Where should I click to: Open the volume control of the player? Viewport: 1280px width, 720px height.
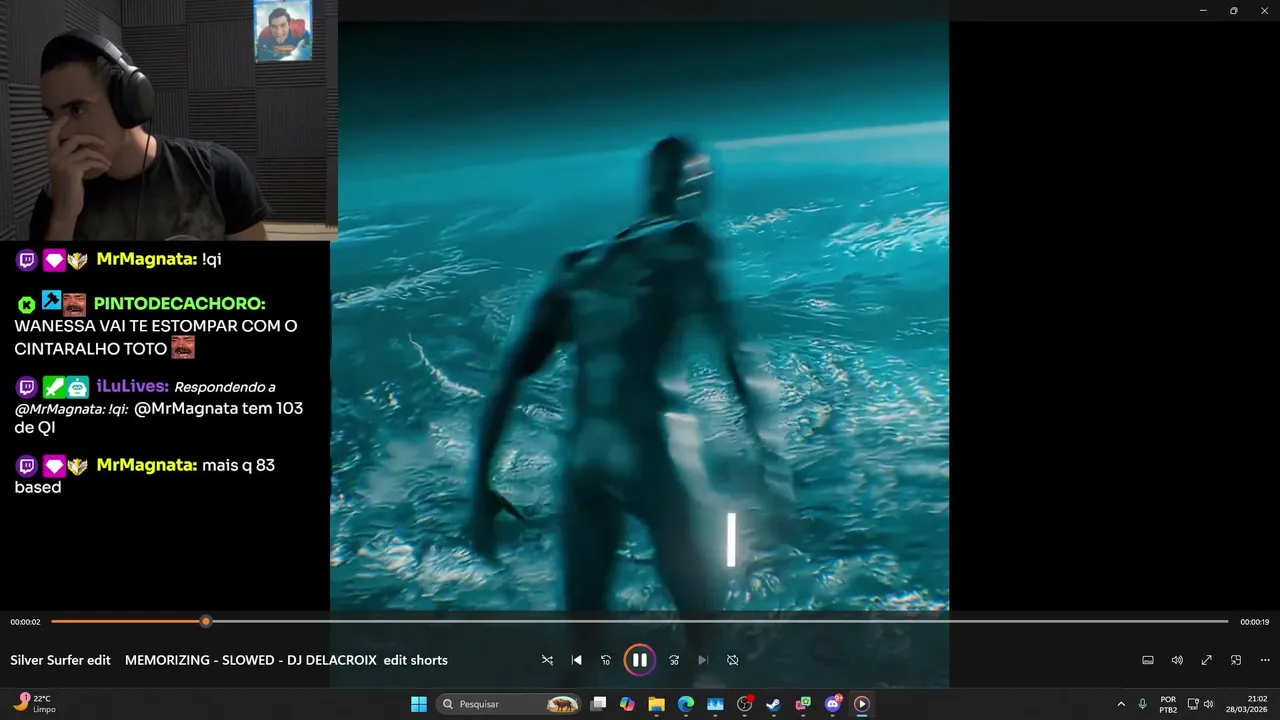pos(1177,660)
